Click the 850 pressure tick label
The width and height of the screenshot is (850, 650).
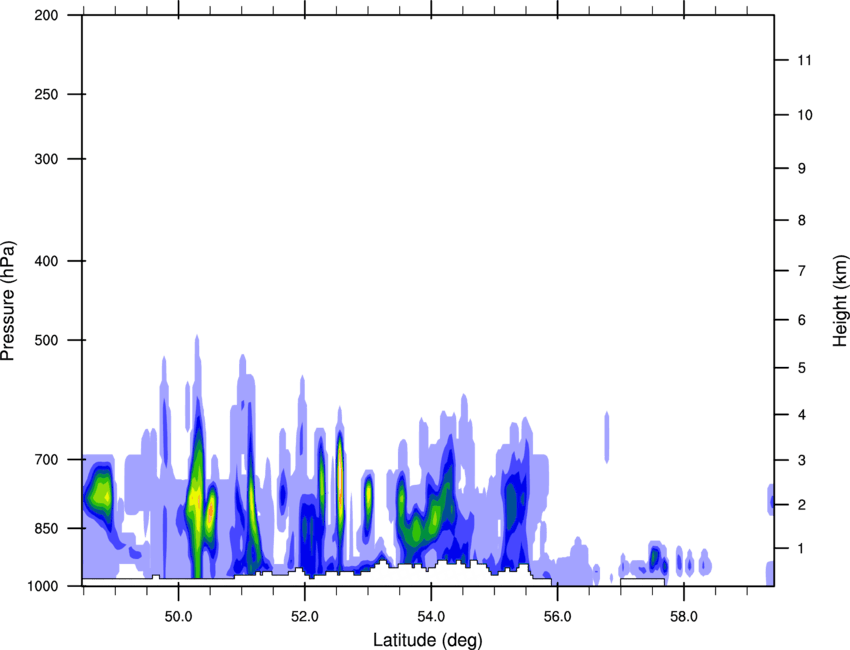click(47, 528)
